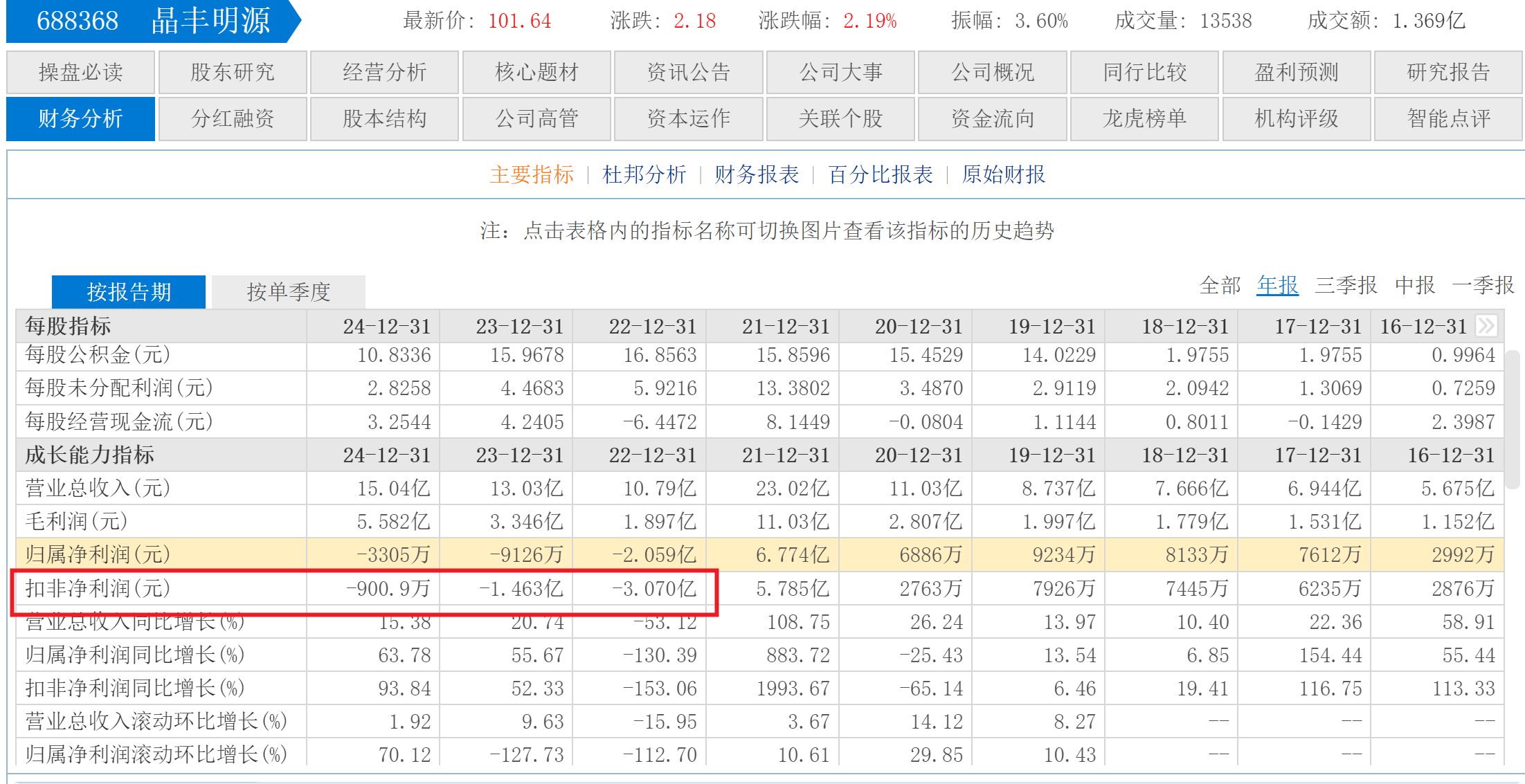Click the 归属净利润(元) indicator name
This screenshot has width=1525, height=784.
click(x=98, y=555)
